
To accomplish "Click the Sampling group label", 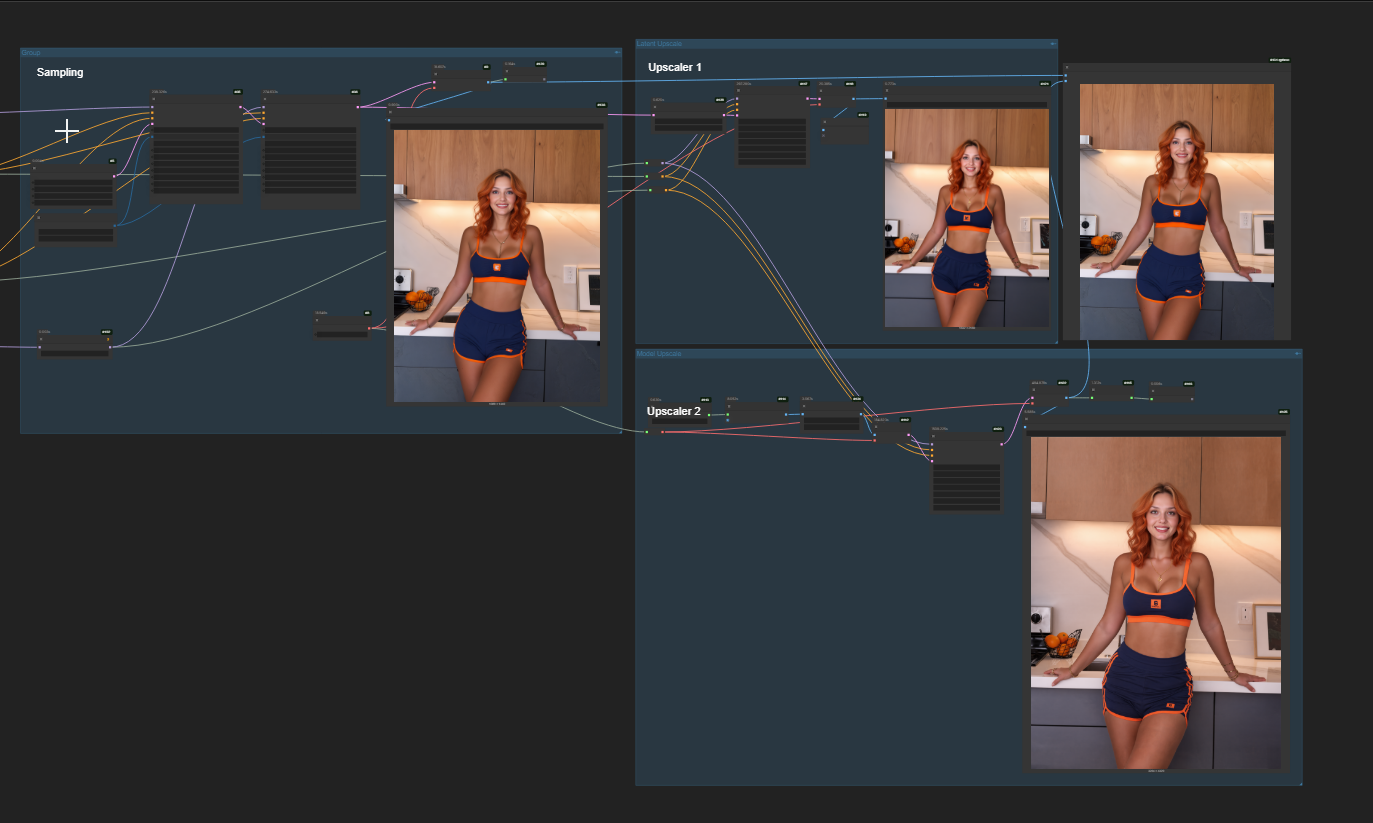I will (60, 73).
